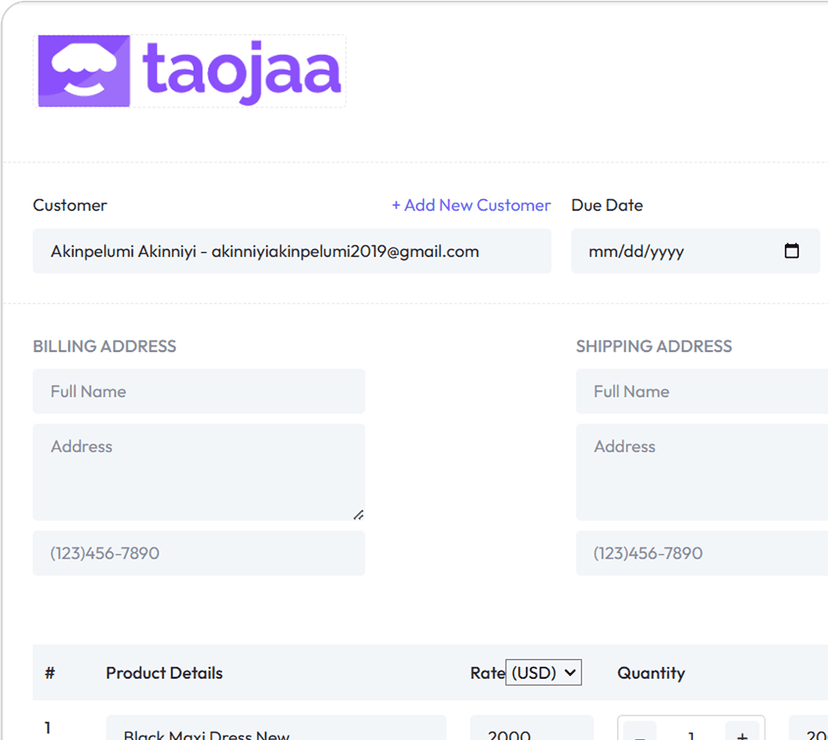Open the Rate currency USD dropdown
The image size is (828, 740).
[543, 673]
